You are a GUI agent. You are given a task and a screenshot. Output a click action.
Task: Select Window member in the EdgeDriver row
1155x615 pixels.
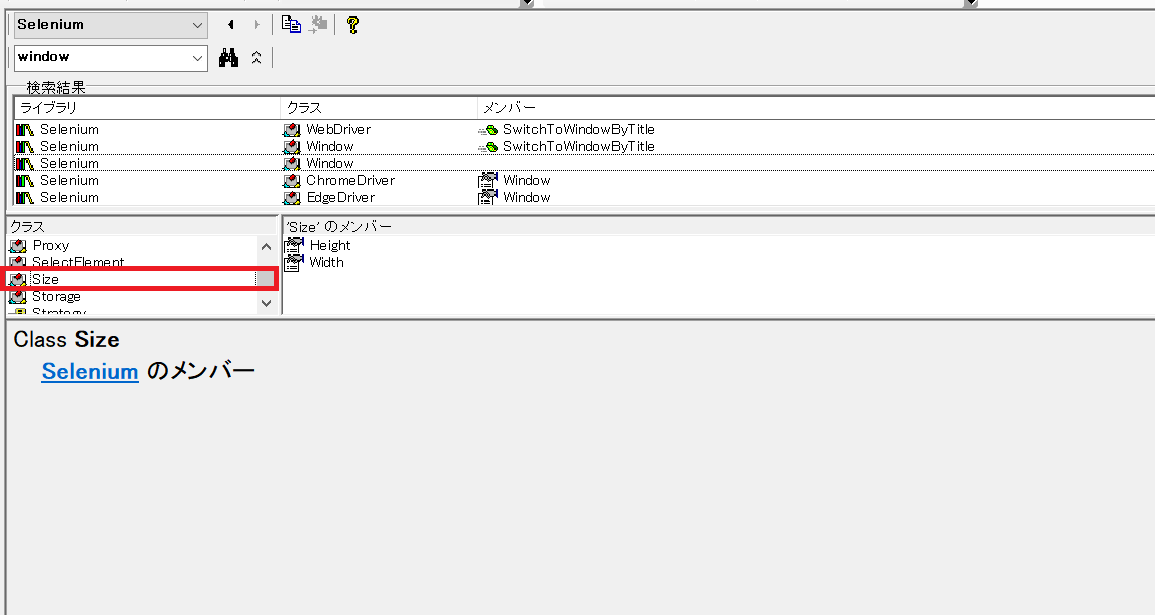pos(526,197)
